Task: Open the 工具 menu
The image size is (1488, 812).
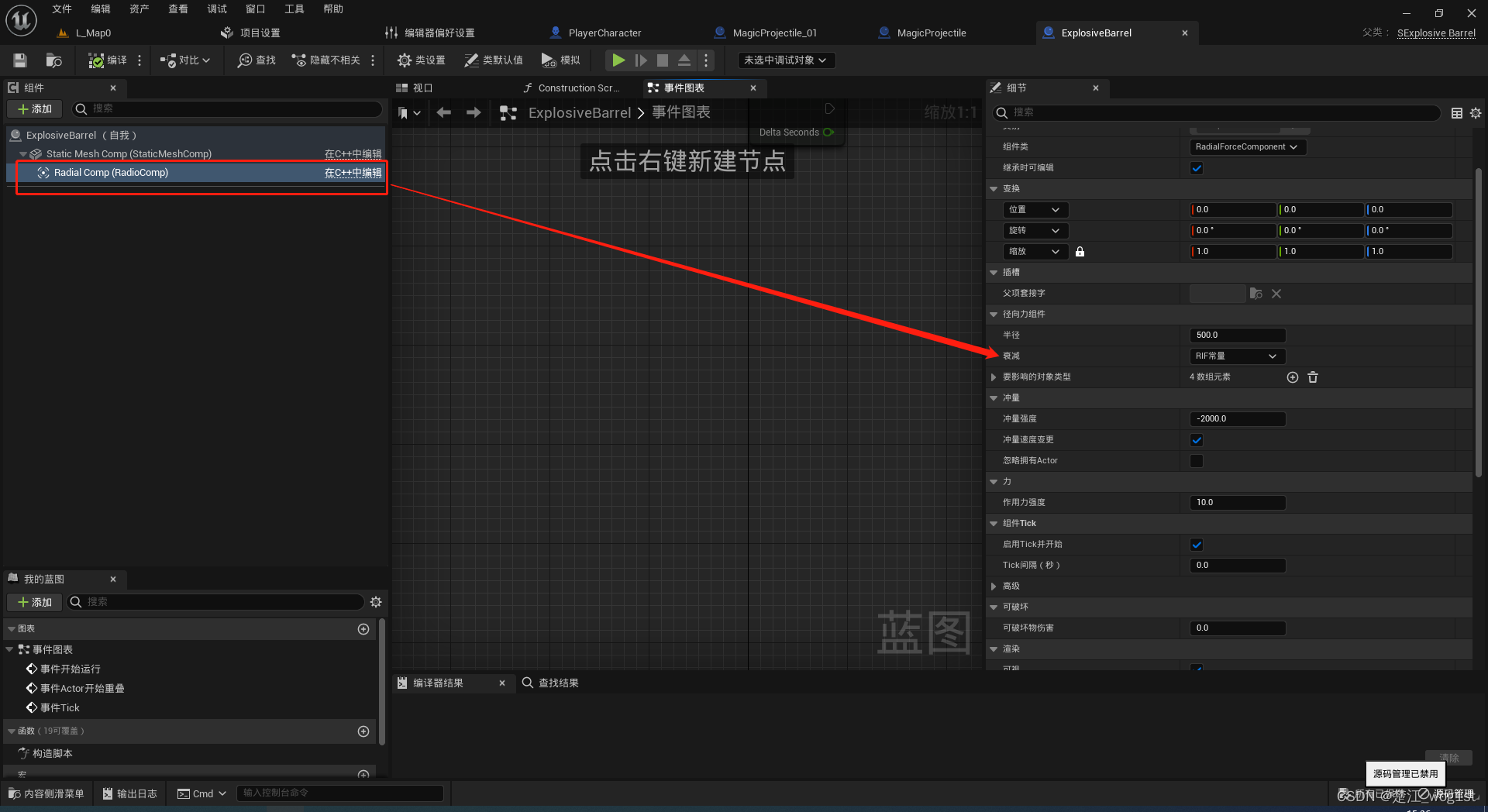Action: [294, 9]
